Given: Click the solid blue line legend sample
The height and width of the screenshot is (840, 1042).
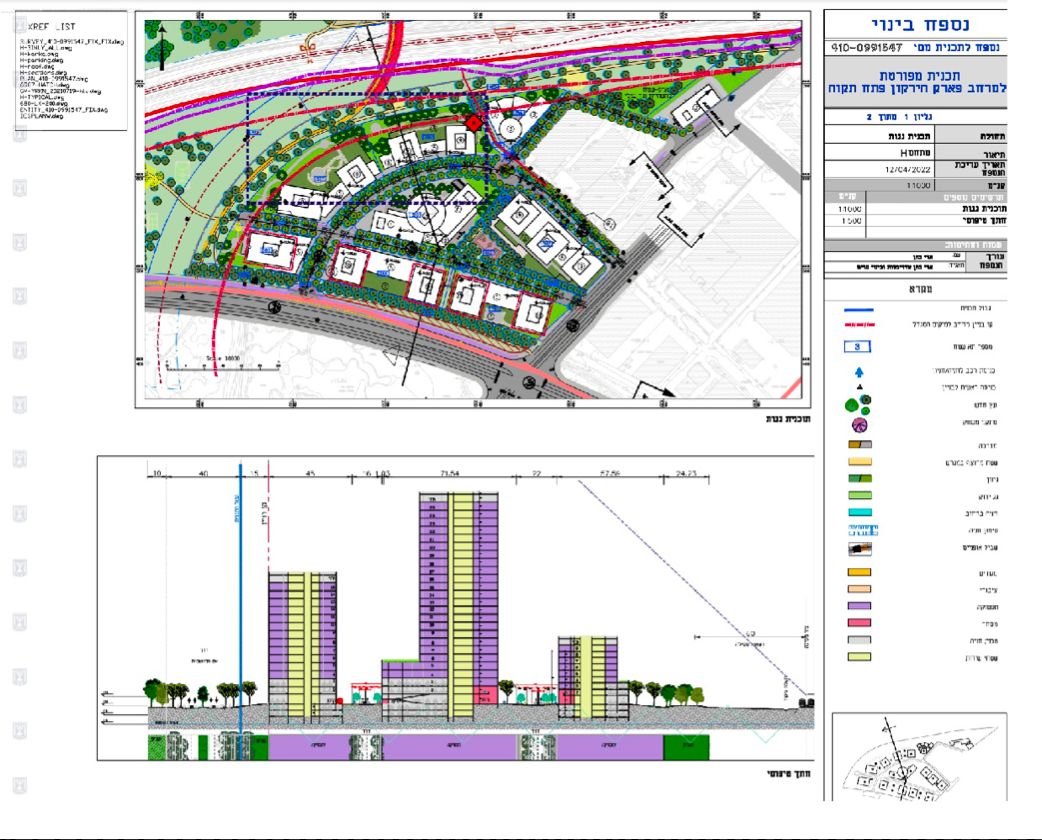Looking at the screenshot, I should (858, 309).
